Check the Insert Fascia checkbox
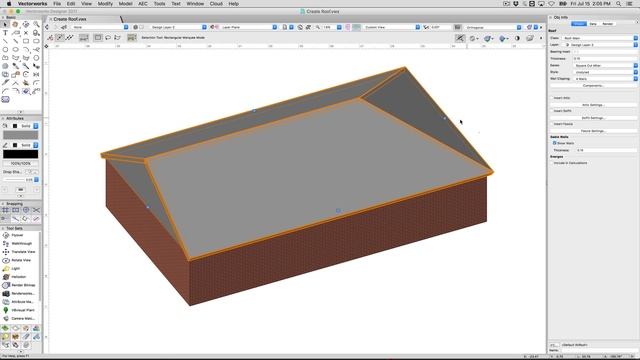The width and height of the screenshot is (640, 360). (551, 124)
